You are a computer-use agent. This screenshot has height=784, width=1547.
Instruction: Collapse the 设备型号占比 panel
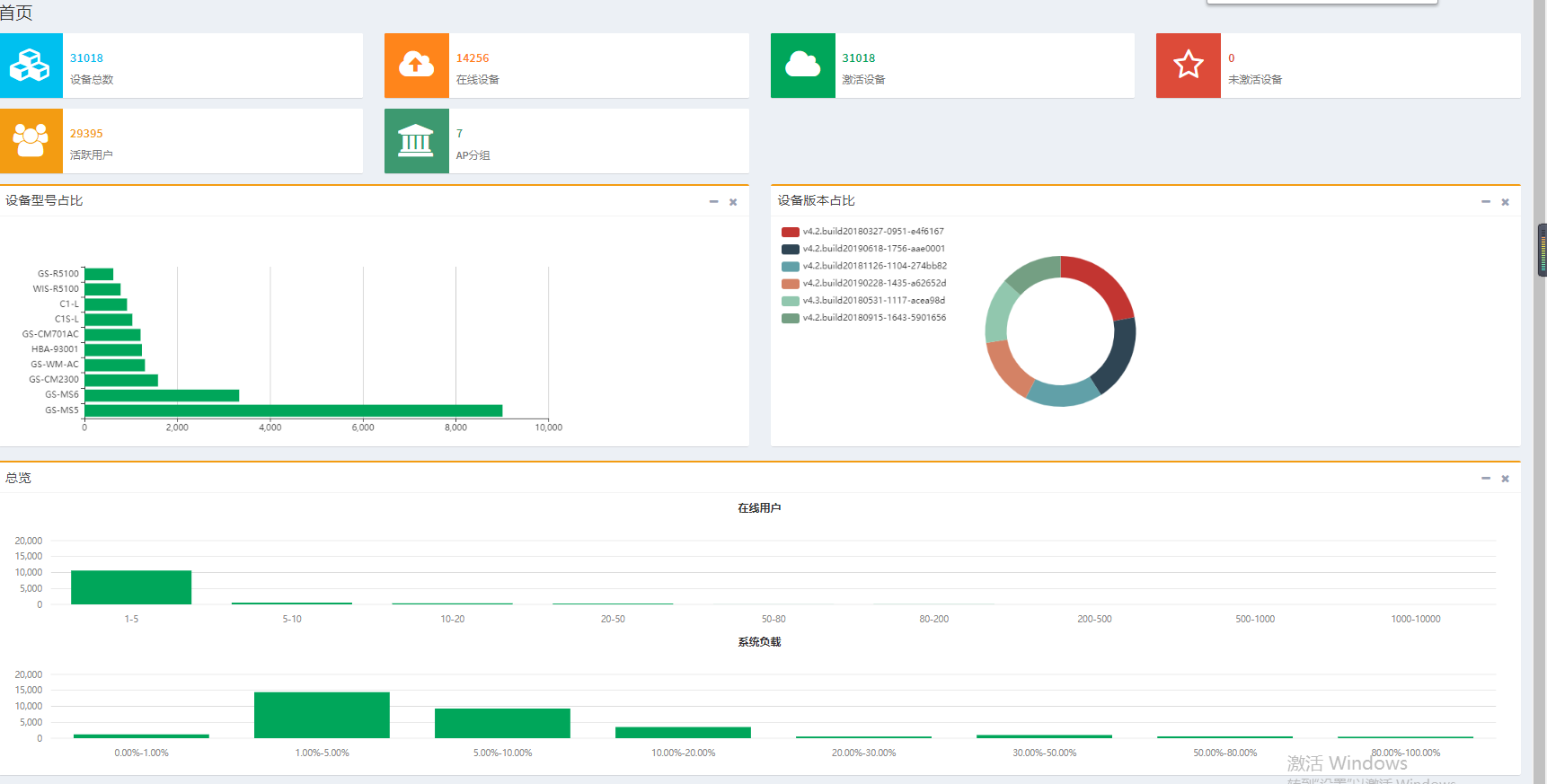point(713,202)
